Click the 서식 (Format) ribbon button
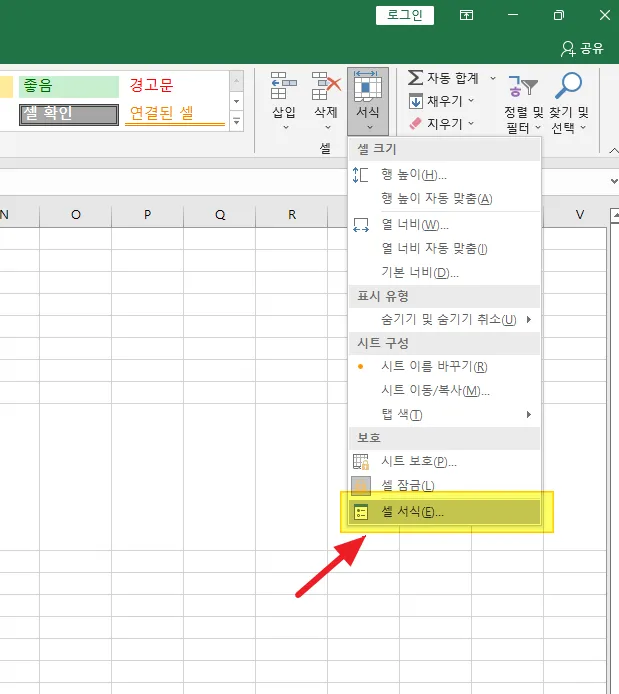 click(x=368, y=101)
